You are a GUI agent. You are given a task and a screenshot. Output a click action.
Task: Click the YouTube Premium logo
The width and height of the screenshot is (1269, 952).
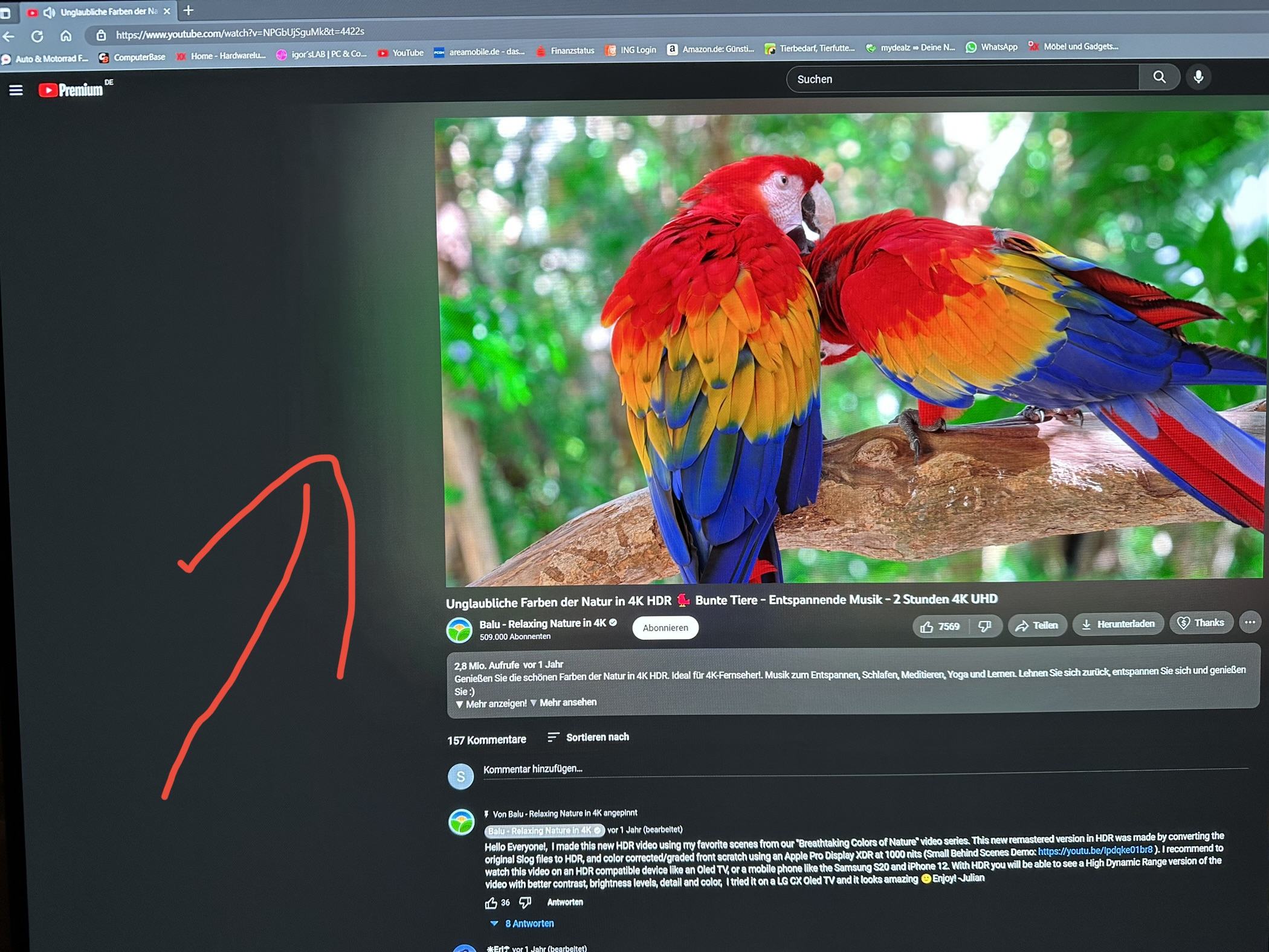tap(71, 90)
